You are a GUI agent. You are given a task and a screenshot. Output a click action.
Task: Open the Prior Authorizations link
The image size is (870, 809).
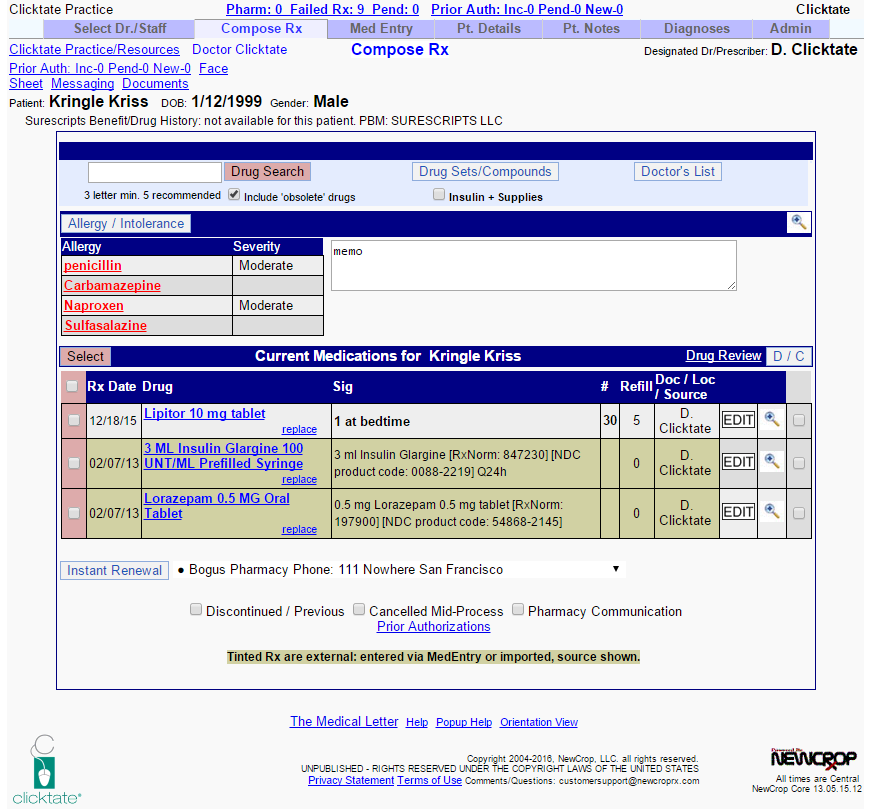(433, 627)
